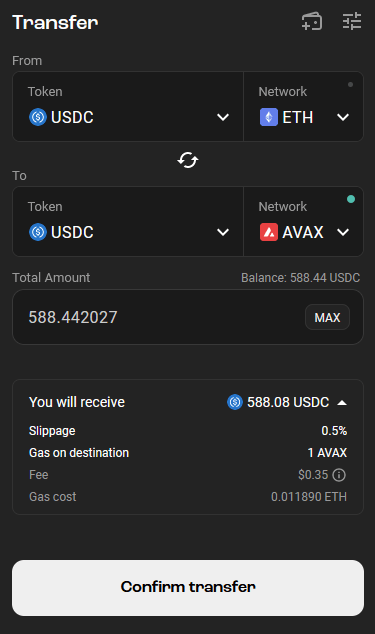The width and height of the screenshot is (375, 634).
Task: Click the 588.08 USDC receive amount
Action: 288,402
